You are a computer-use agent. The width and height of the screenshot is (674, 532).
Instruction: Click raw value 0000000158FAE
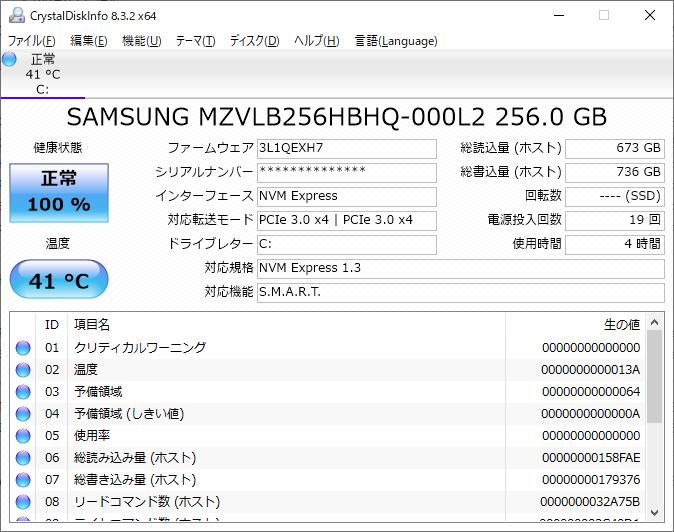point(591,458)
